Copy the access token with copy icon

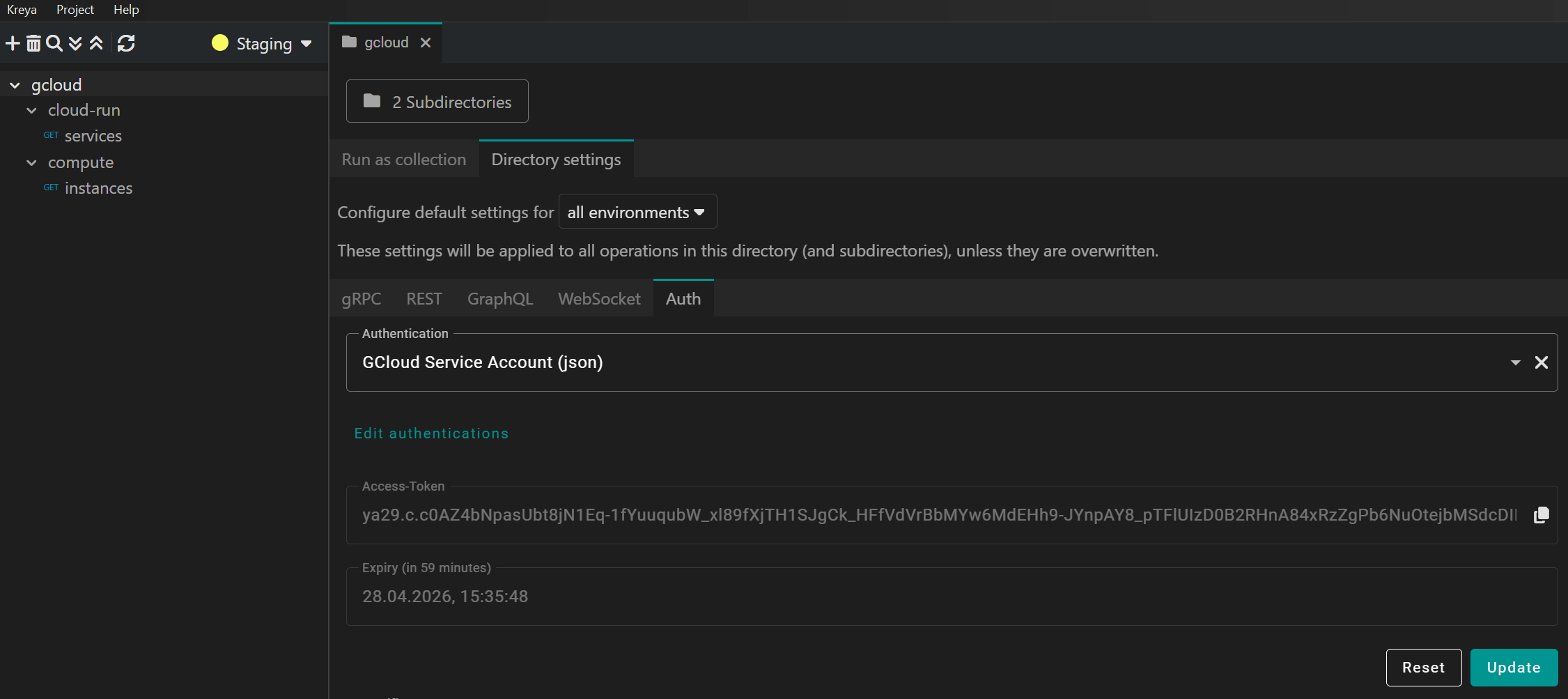(x=1541, y=515)
